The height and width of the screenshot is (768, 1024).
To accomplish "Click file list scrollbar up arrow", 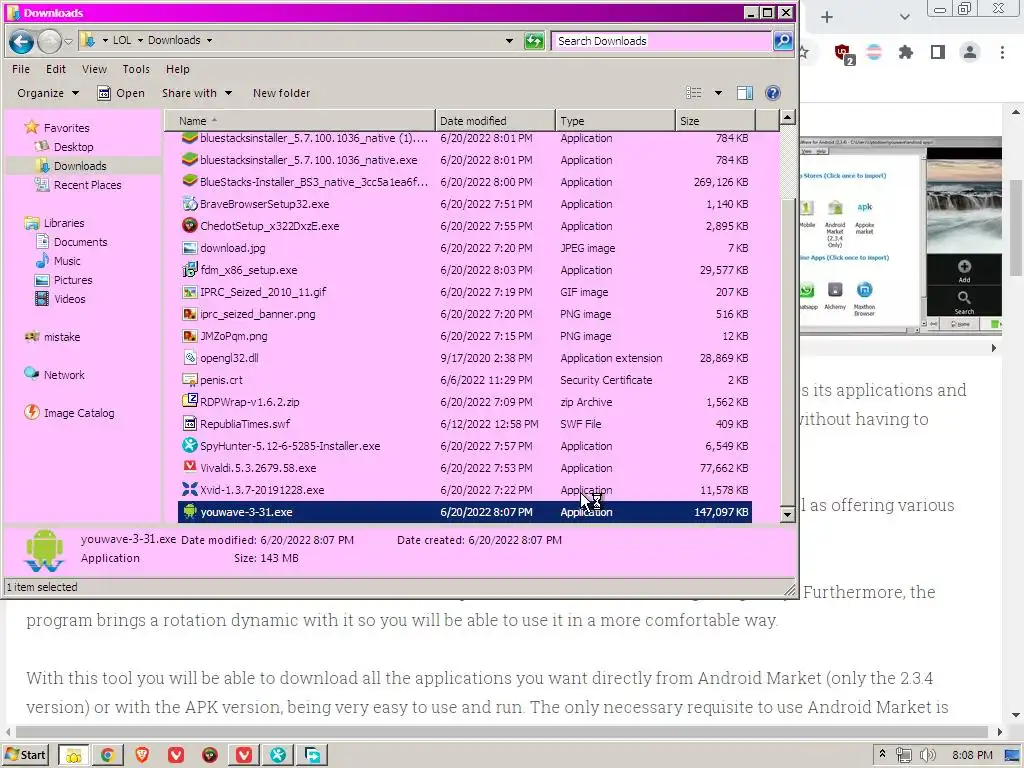I will [x=787, y=118].
